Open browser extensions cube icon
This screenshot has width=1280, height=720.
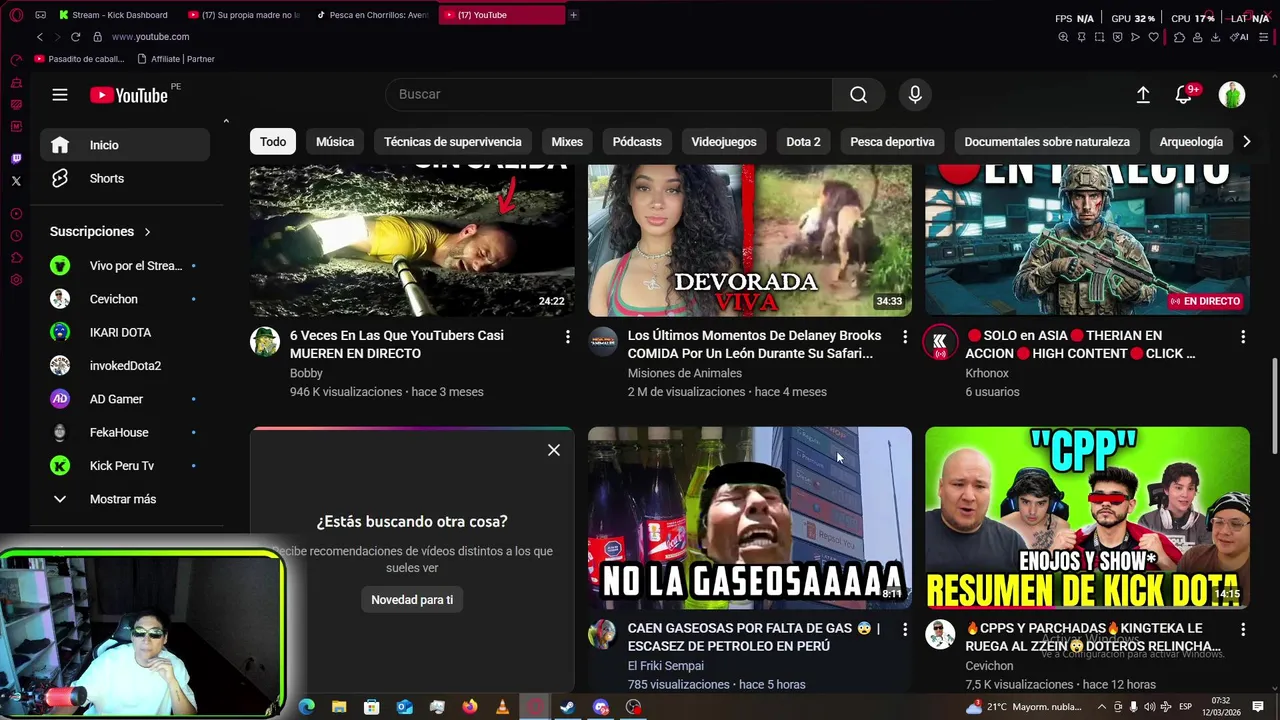1179,37
